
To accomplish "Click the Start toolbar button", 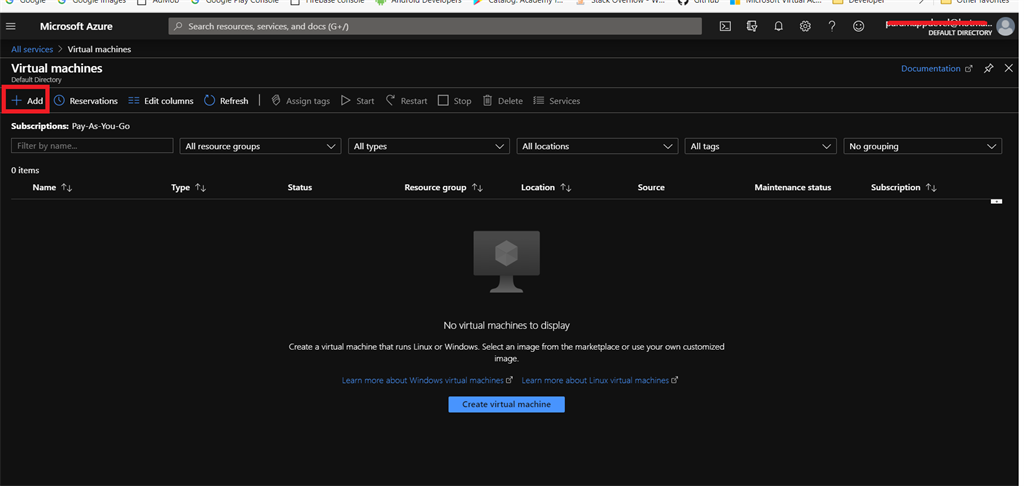I will coord(358,101).
